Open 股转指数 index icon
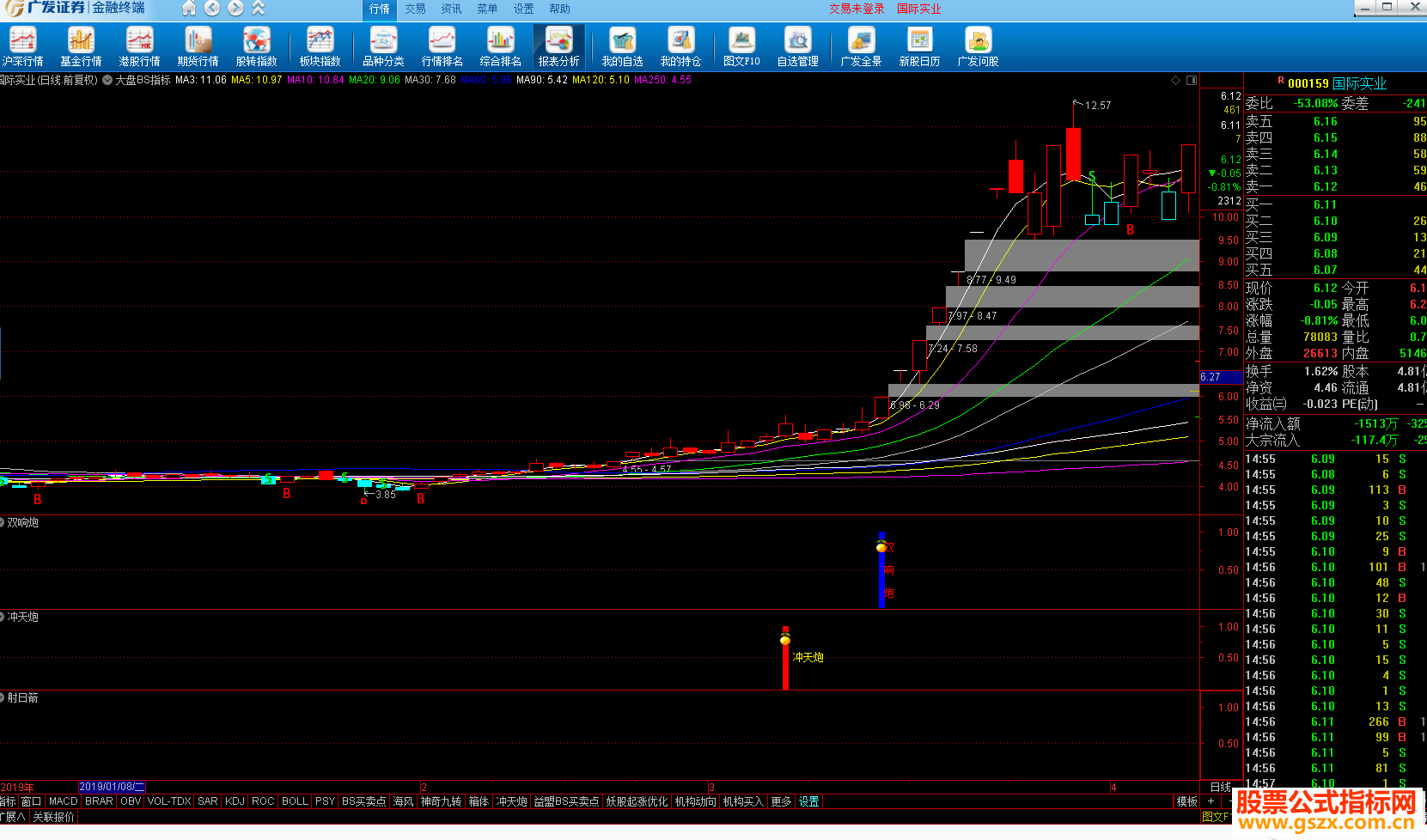 pyautogui.click(x=256, y=47)
